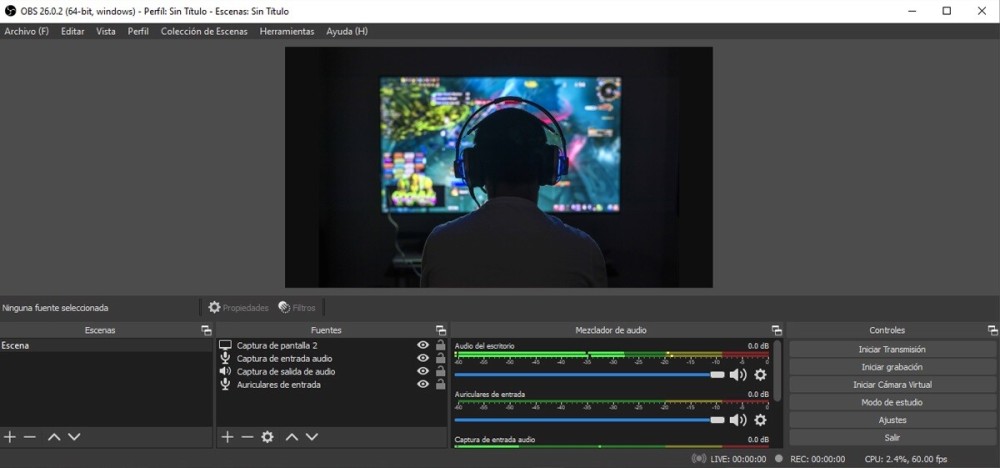
Task: Move scene down with arrow in Escenas
Action: pos(74,437)
